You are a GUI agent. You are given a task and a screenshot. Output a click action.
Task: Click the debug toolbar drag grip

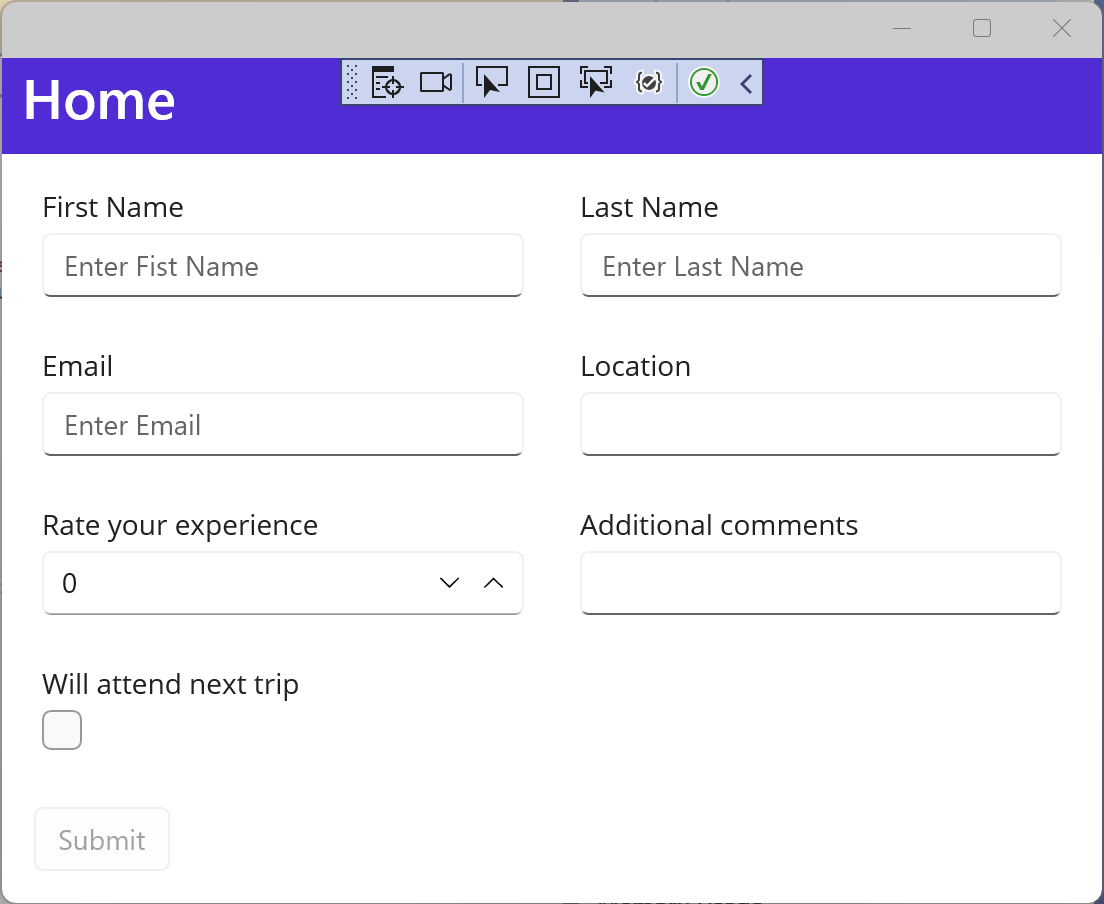(353, 82)
